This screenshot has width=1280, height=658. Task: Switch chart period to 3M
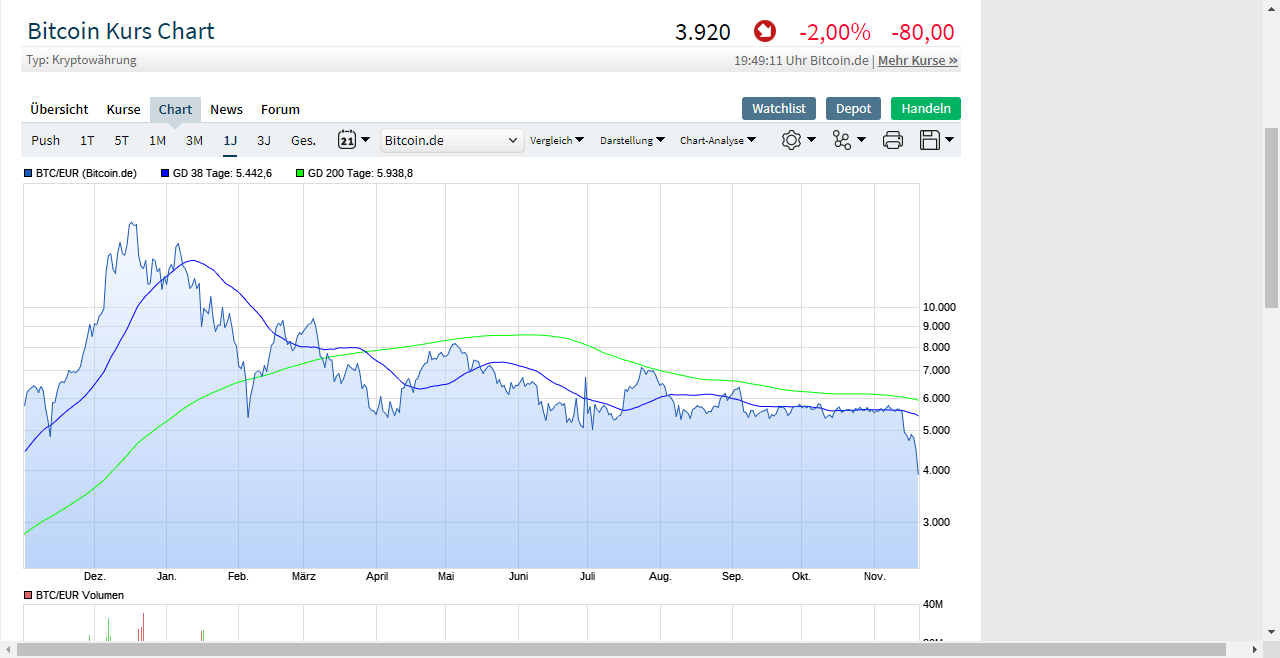tap(194, 140)
